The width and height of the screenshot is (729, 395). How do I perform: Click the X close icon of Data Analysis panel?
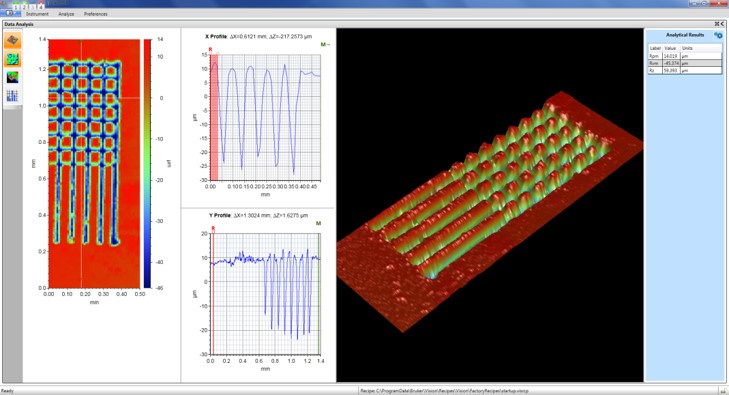pos(717,24)
